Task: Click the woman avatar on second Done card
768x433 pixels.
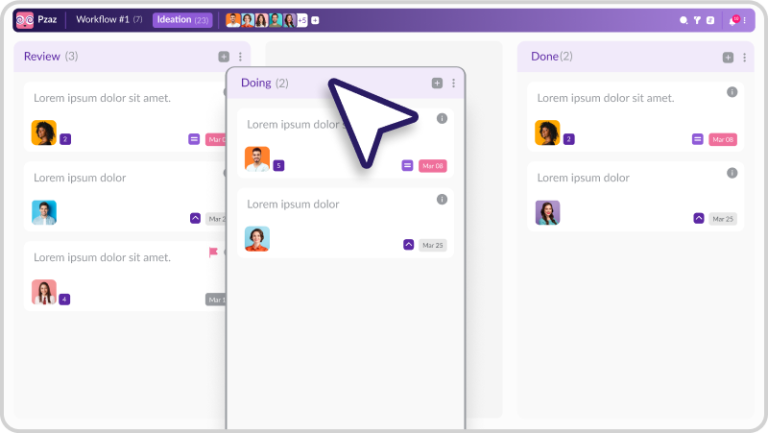Action: (x=547, y=212)
